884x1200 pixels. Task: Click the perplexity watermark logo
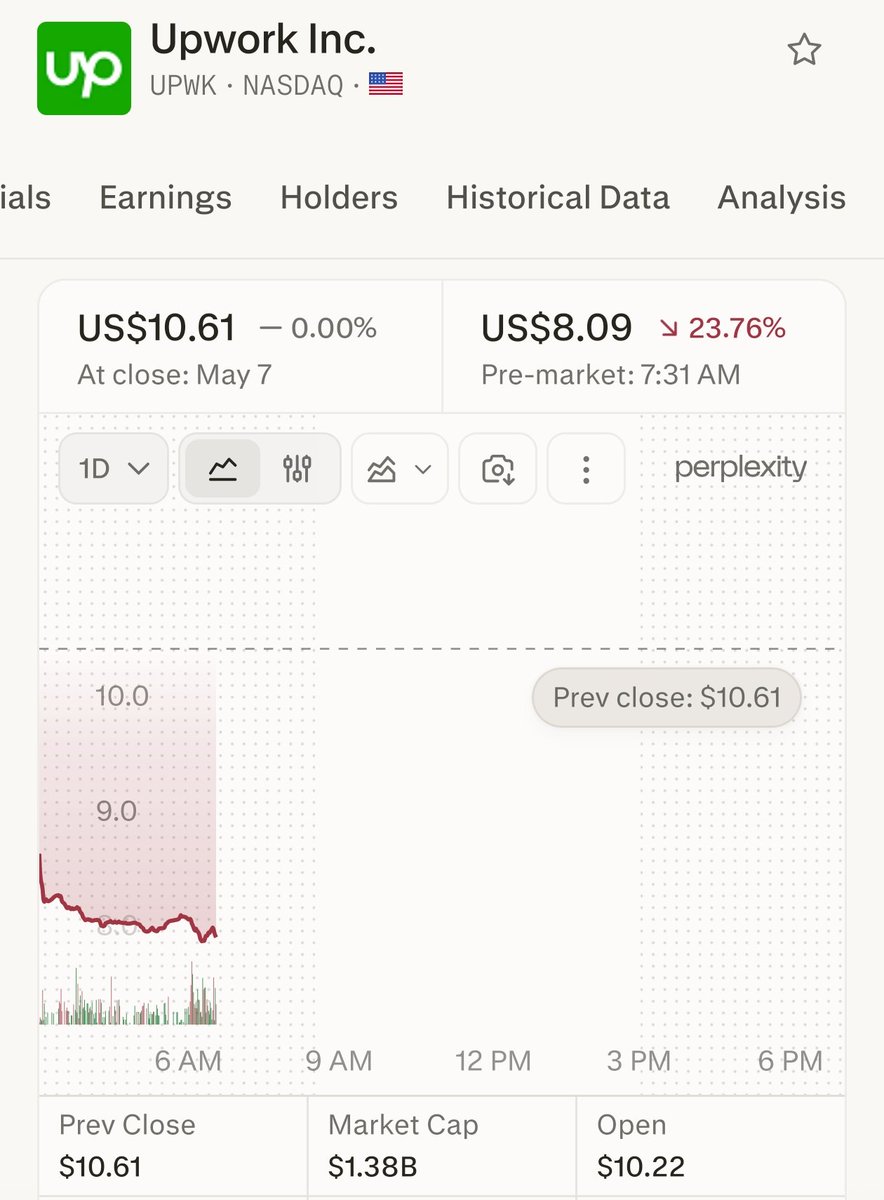point(740,467)
